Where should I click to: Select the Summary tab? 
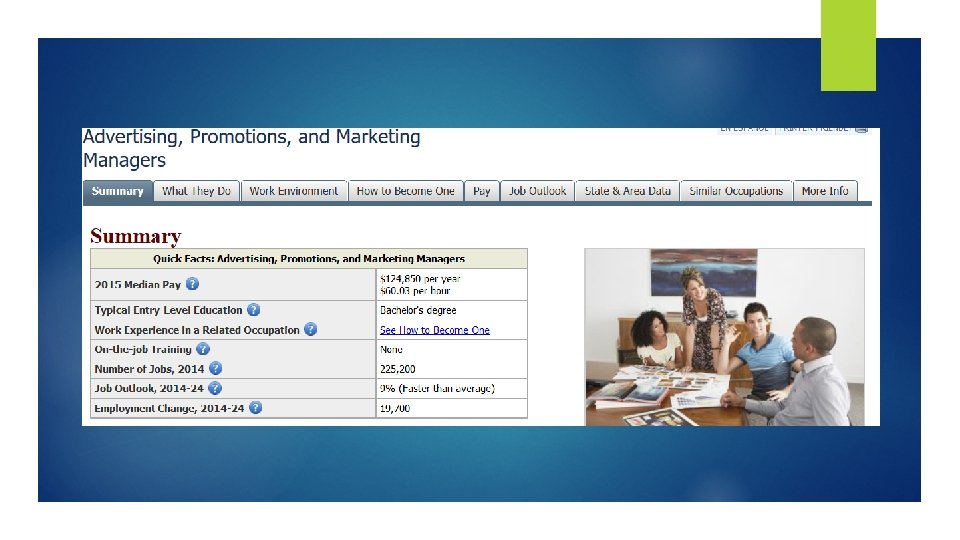pyautogui.click(x=118, y=191)
